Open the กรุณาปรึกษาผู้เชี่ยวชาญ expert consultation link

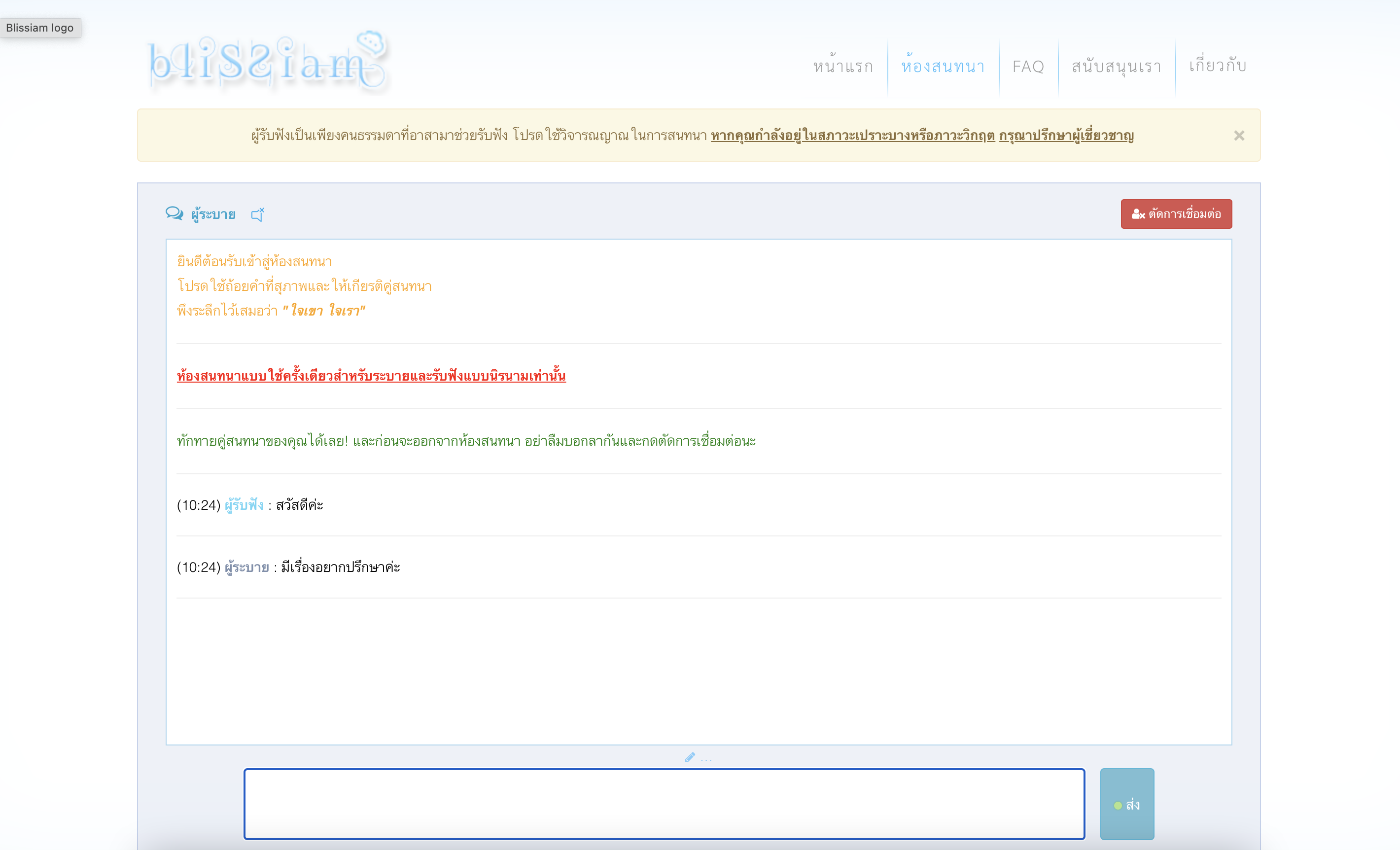click(x=1066, y=135)
